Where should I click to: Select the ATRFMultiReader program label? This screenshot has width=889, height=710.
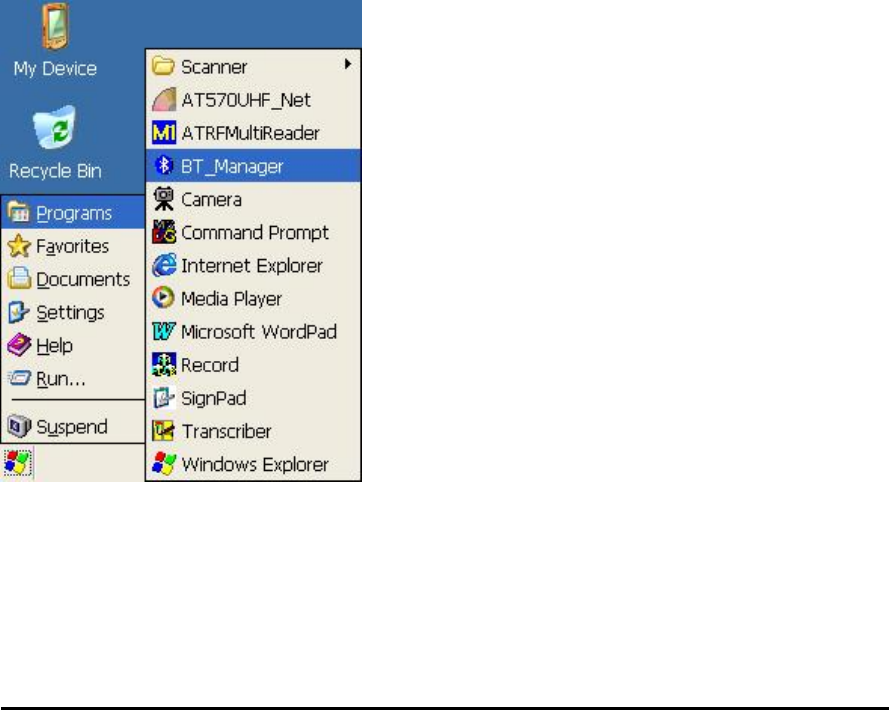(251, 133)
